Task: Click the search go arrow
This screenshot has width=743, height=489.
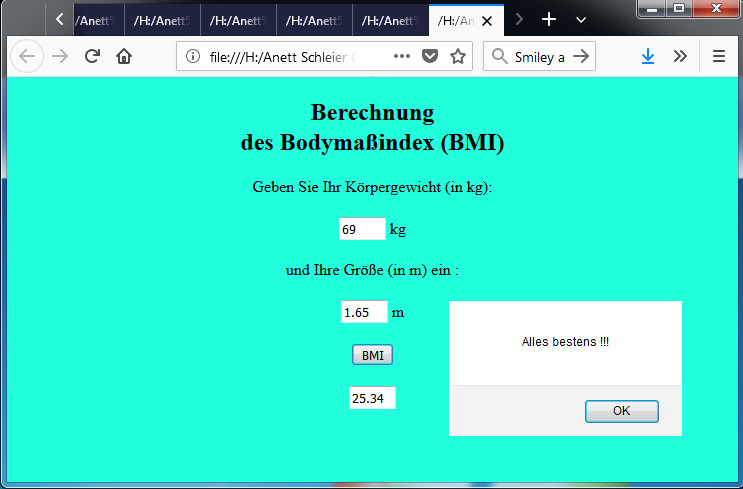Action: pyautogui.click(x=580, y=57)
